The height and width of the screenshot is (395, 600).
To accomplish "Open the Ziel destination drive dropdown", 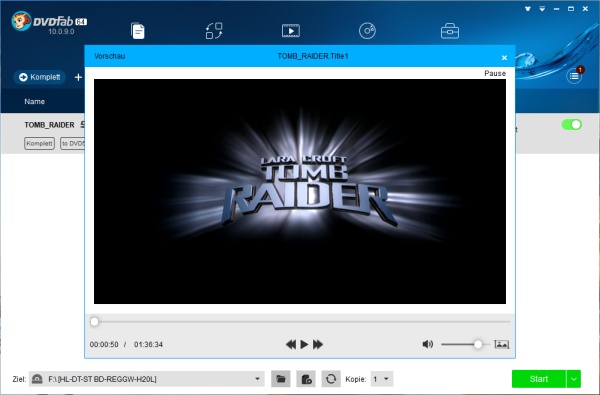I will click(147, 379).
